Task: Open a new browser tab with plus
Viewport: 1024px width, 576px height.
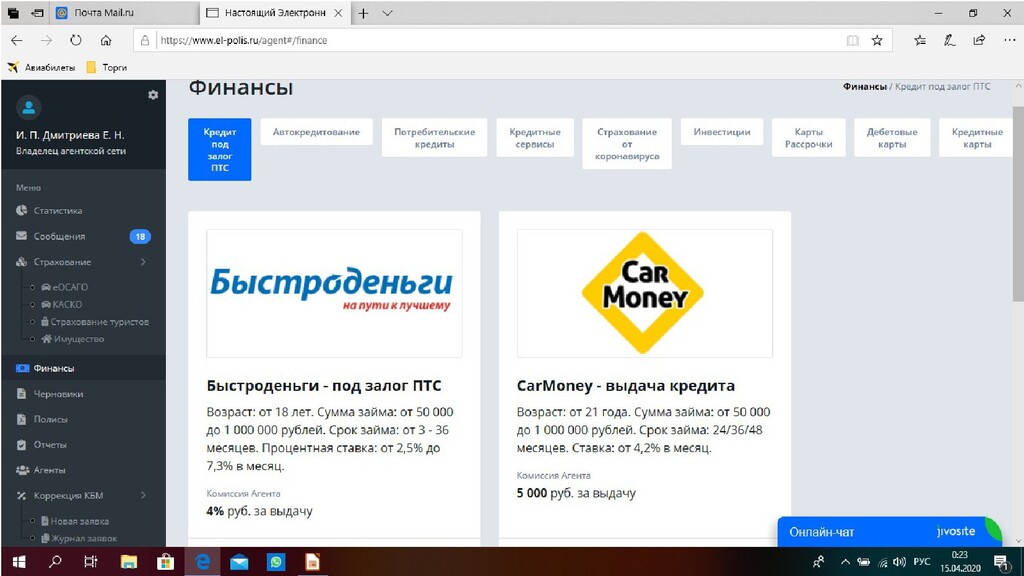Action: coord(364,13)
